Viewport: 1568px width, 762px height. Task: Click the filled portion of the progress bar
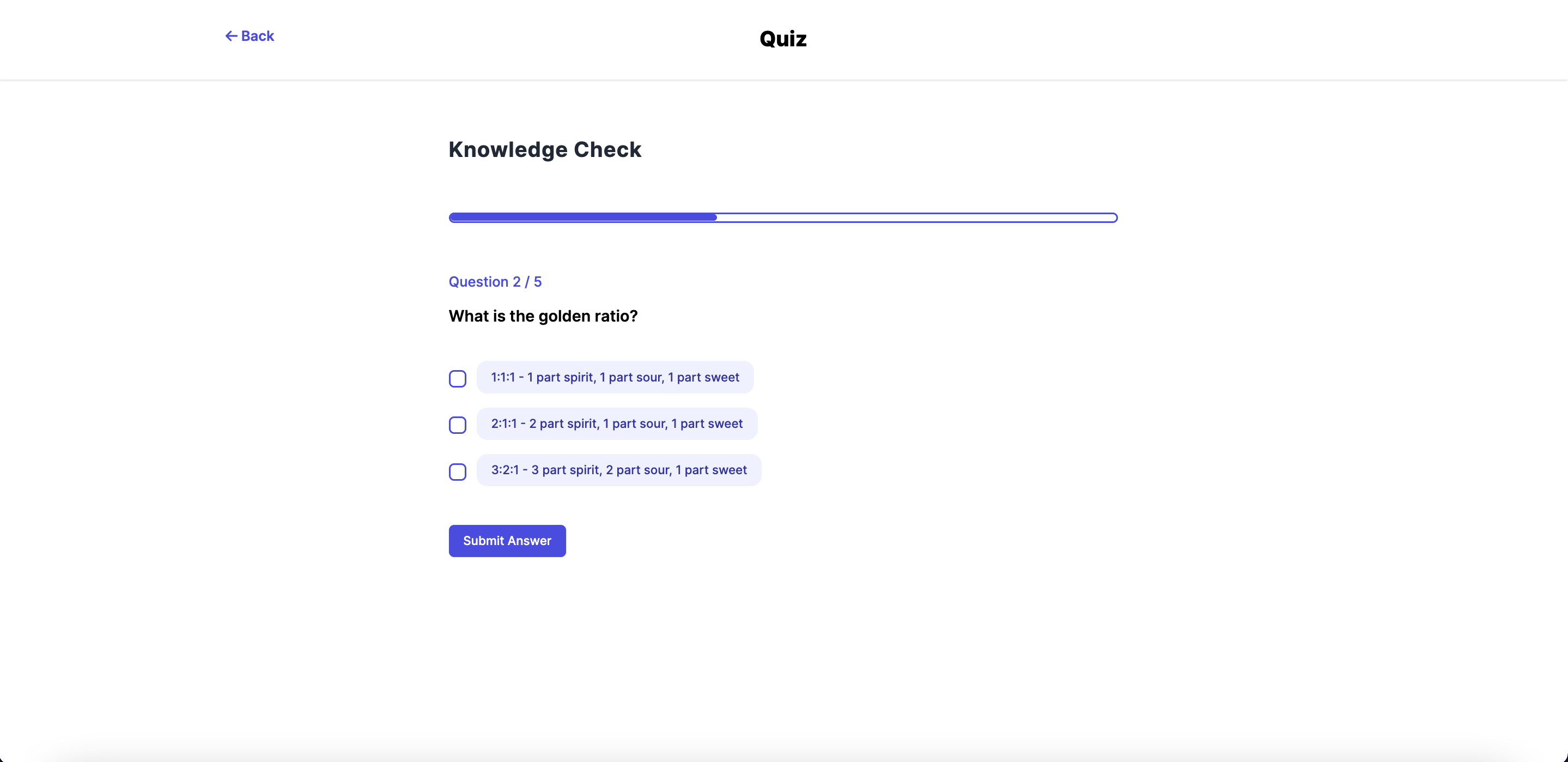coord(582,217)
